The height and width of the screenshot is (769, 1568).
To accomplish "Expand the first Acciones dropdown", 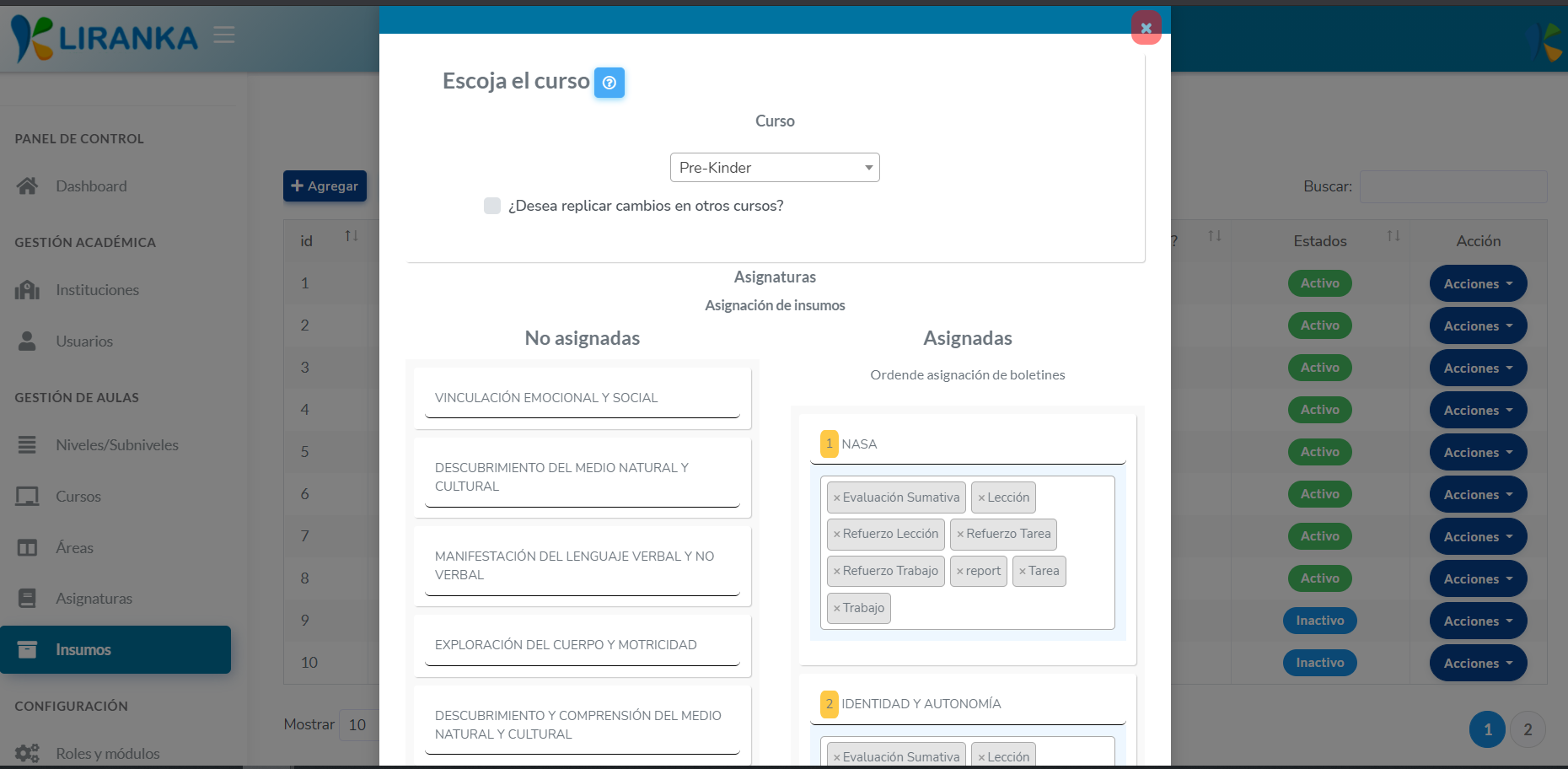I will (x=1477, y=283).
